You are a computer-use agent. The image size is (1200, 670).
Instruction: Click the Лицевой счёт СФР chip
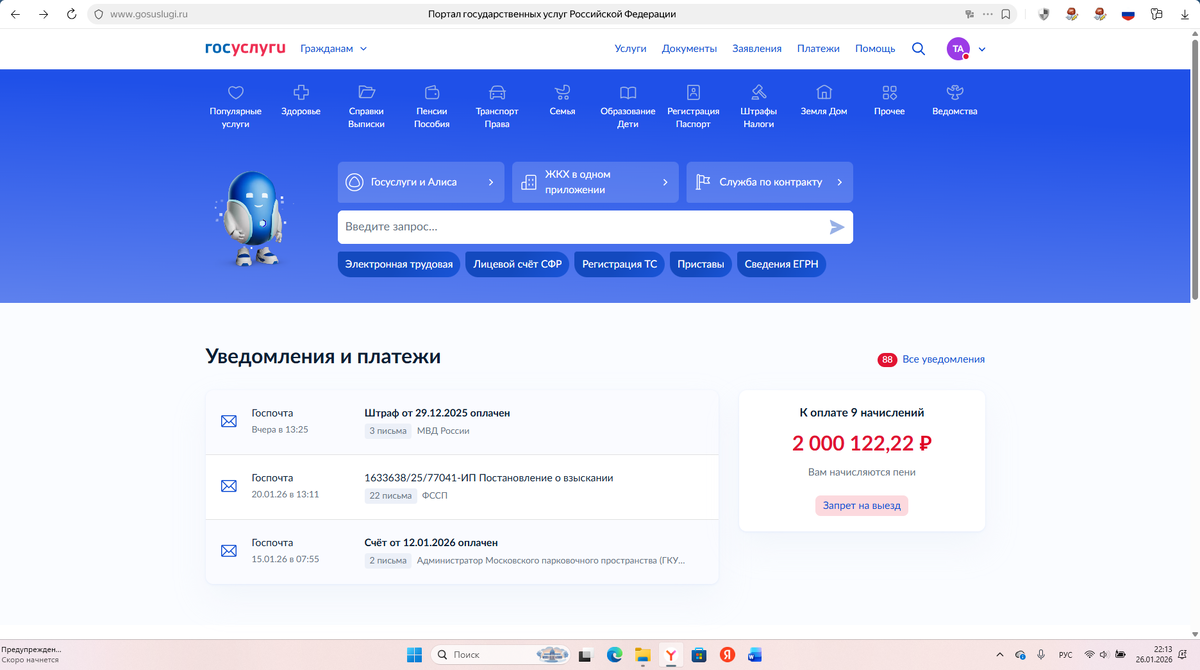[517, 265]
